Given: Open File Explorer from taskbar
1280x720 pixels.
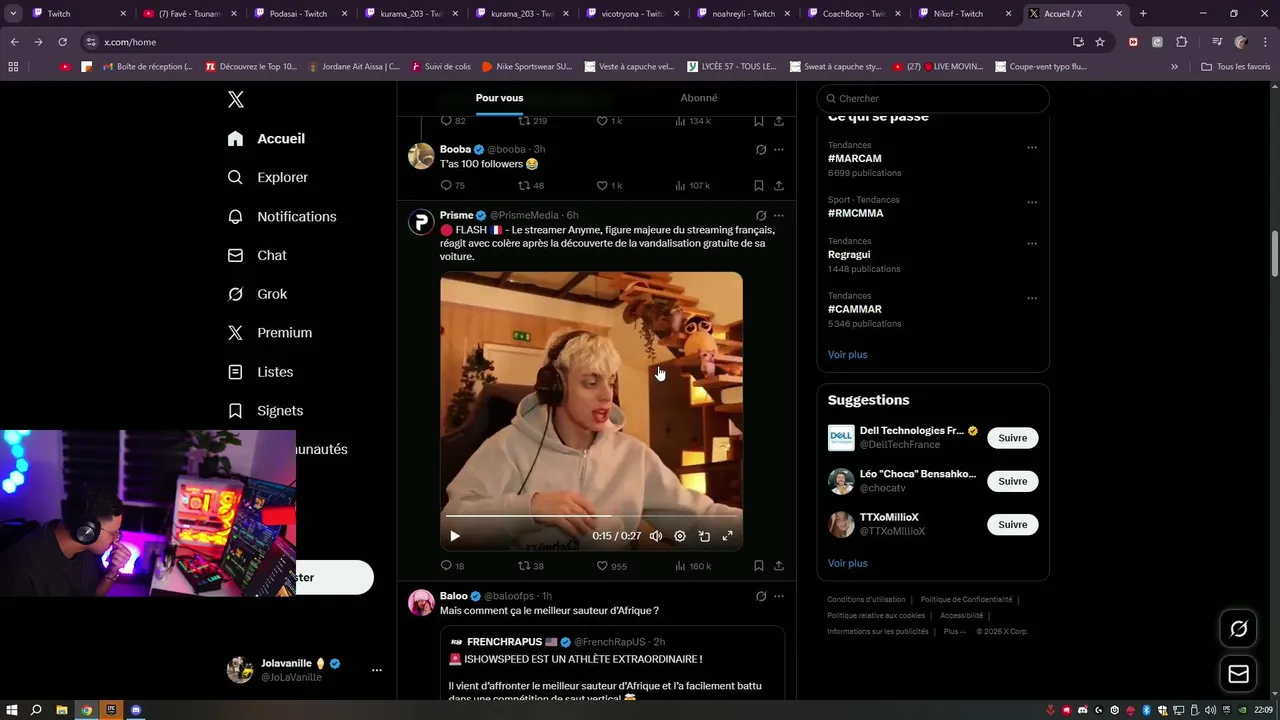Looking at the screenshot, I should [x=61, y=710].
